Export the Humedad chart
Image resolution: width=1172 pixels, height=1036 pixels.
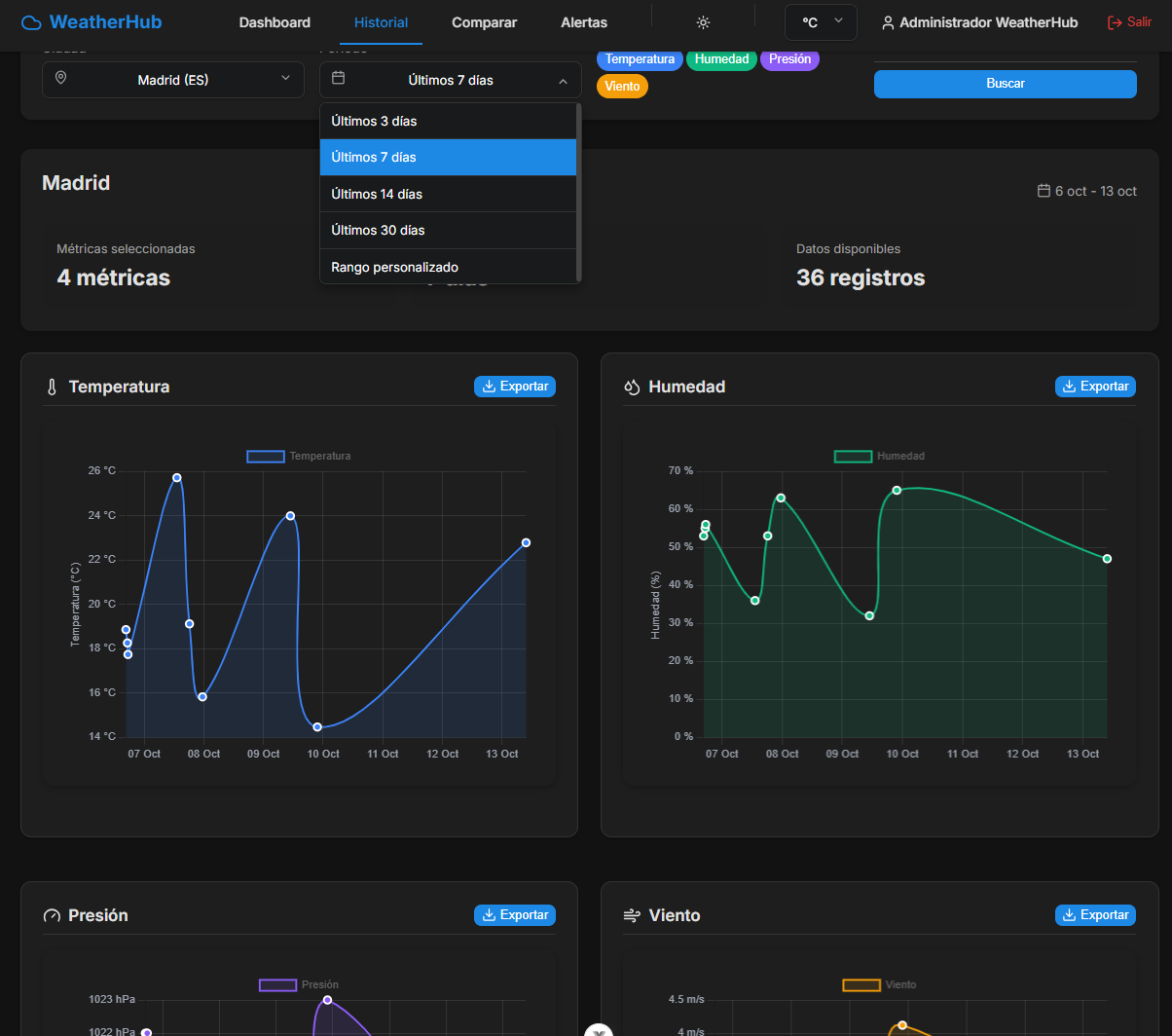(1095, 387)
